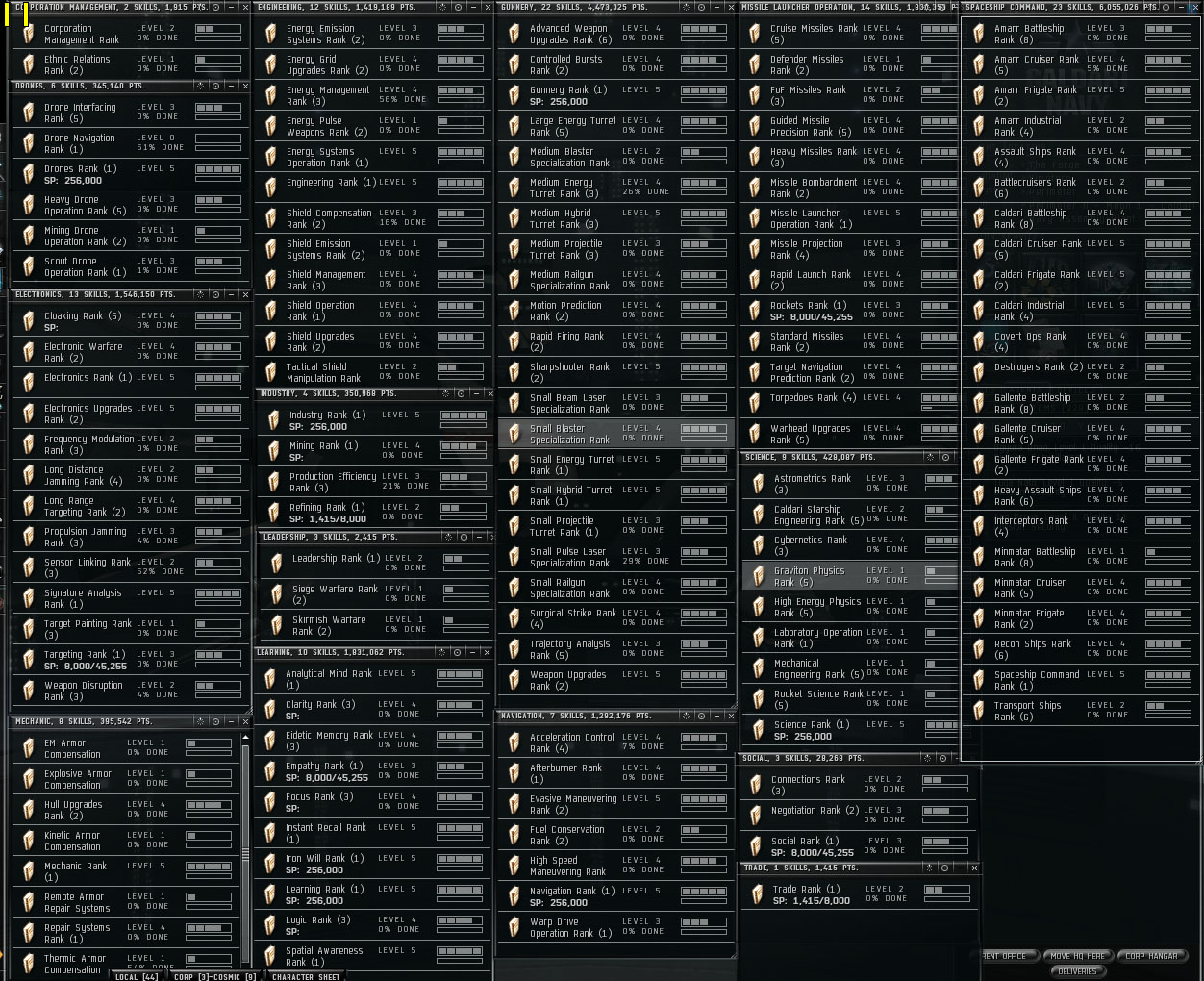Image resolution: width=1204 pixels, height=981 pixels.
Task: Click the Interceptors Rank skill book icon
Action: (x=979, y=527)
